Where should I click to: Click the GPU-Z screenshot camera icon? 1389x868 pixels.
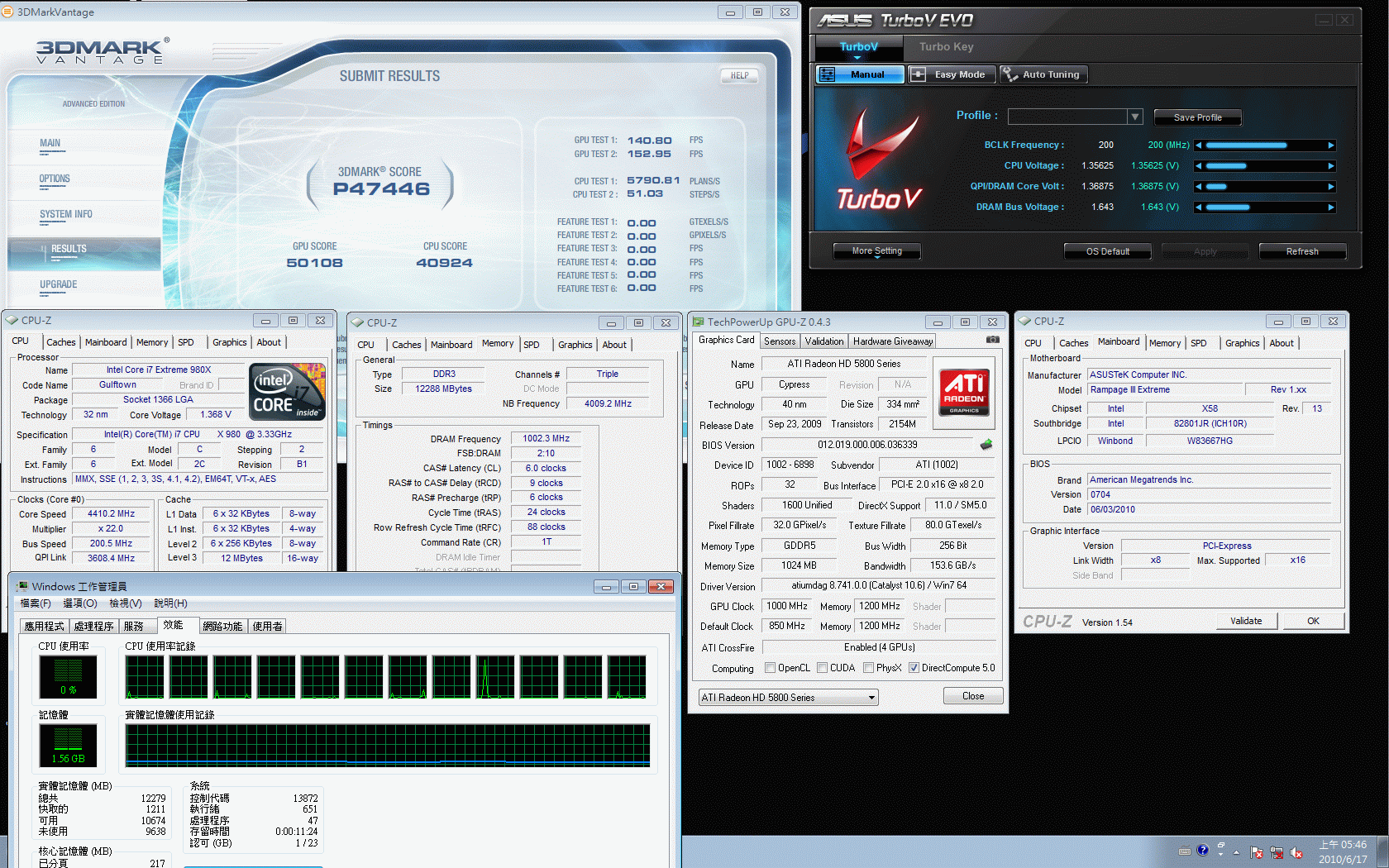pyautogui.click(x=993, y=340)
